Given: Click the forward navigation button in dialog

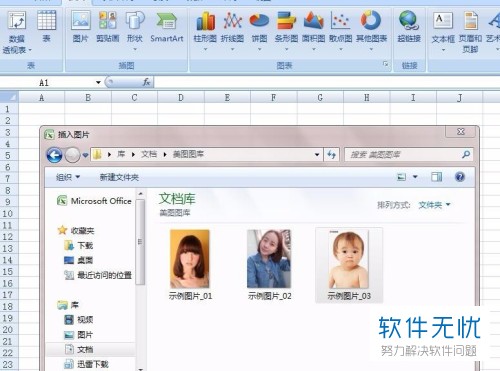Looking at the screenshot, I should click(72, 155).
